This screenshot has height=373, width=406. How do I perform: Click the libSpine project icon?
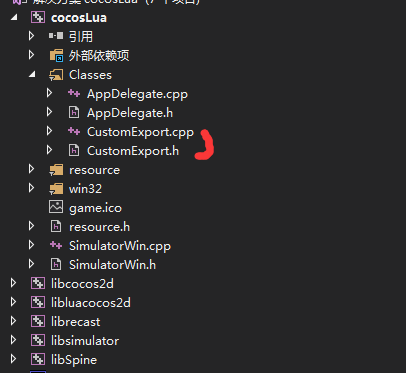pos(38,359)
